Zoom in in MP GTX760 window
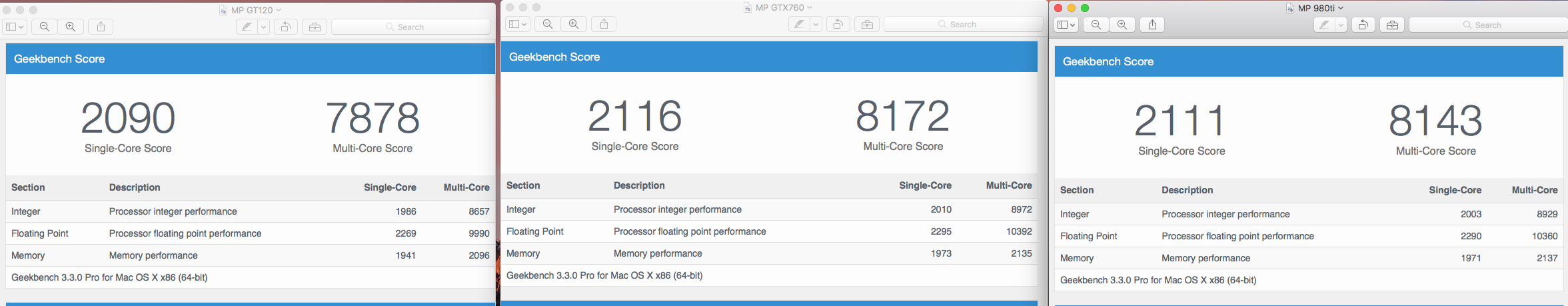The image size is (1568, 306). (573, 24)
